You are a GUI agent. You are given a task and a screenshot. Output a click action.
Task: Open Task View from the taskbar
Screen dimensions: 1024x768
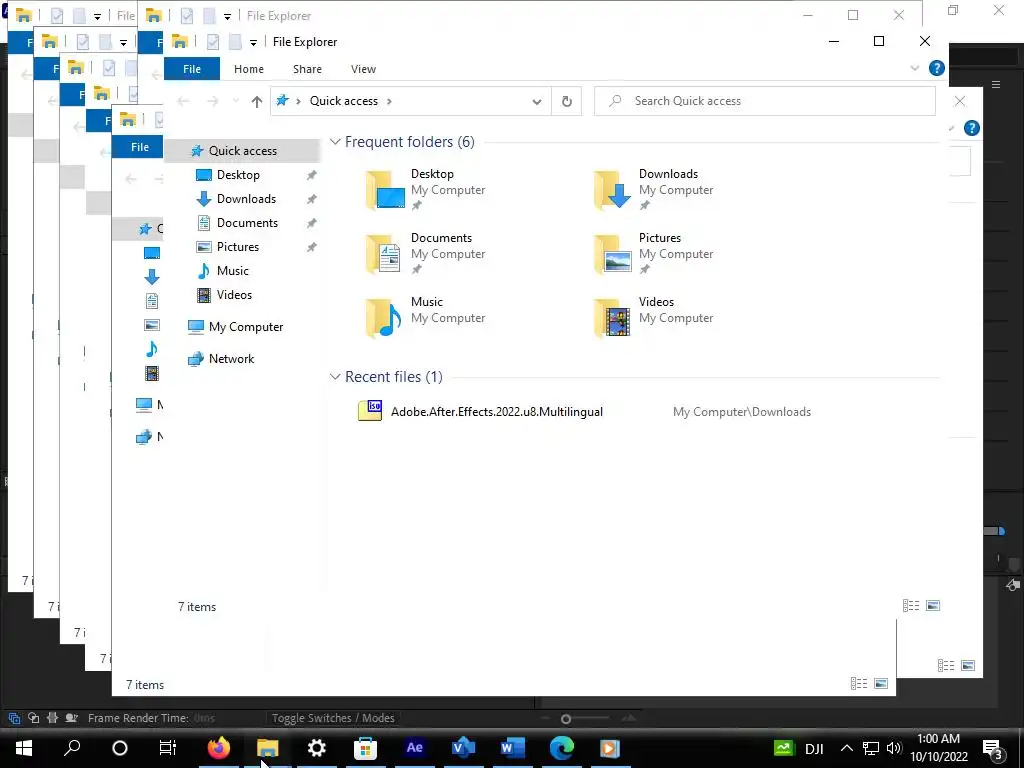(x=168, y=748)
